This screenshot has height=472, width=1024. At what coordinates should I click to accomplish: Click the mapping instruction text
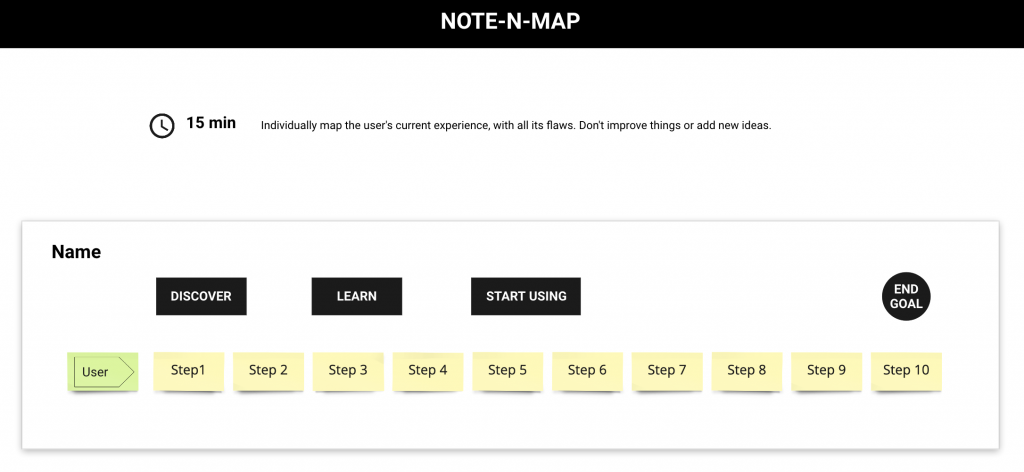pos(516,125)
